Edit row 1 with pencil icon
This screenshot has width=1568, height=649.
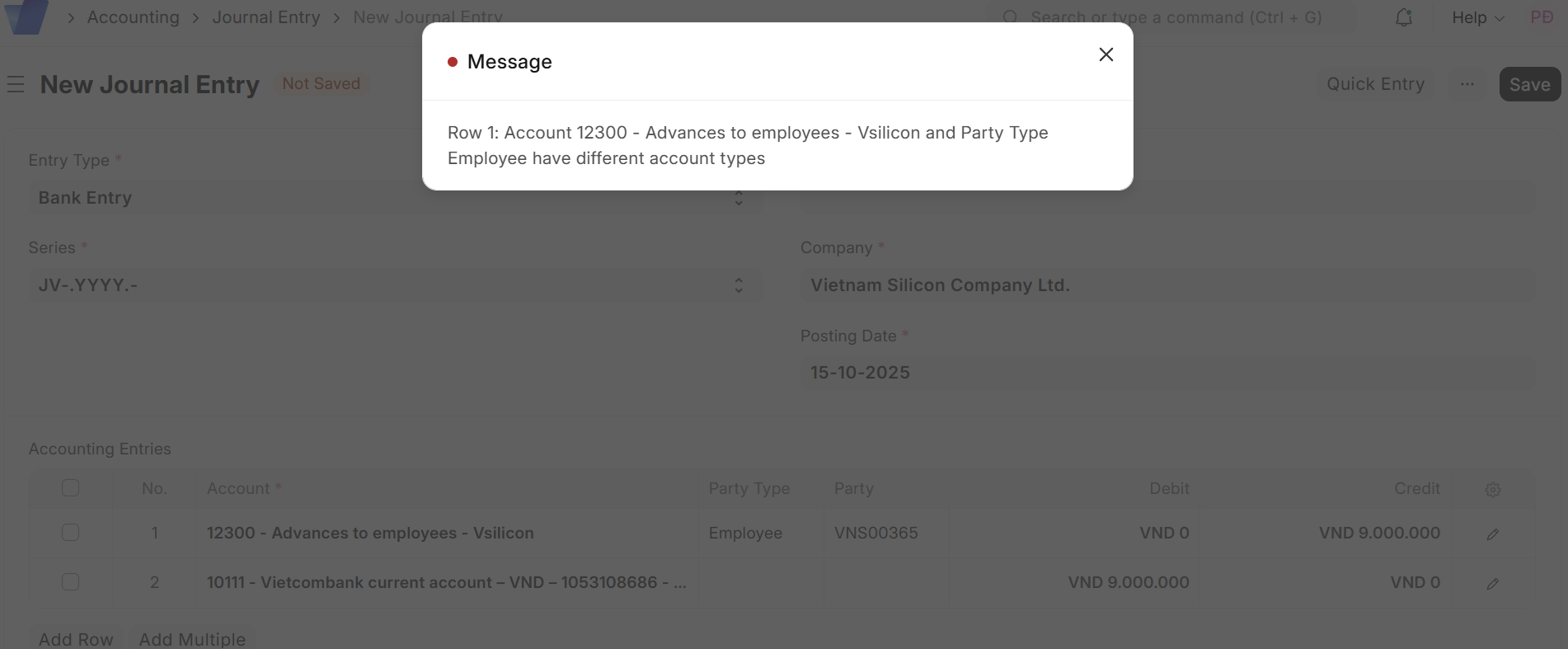[1492, 534]
